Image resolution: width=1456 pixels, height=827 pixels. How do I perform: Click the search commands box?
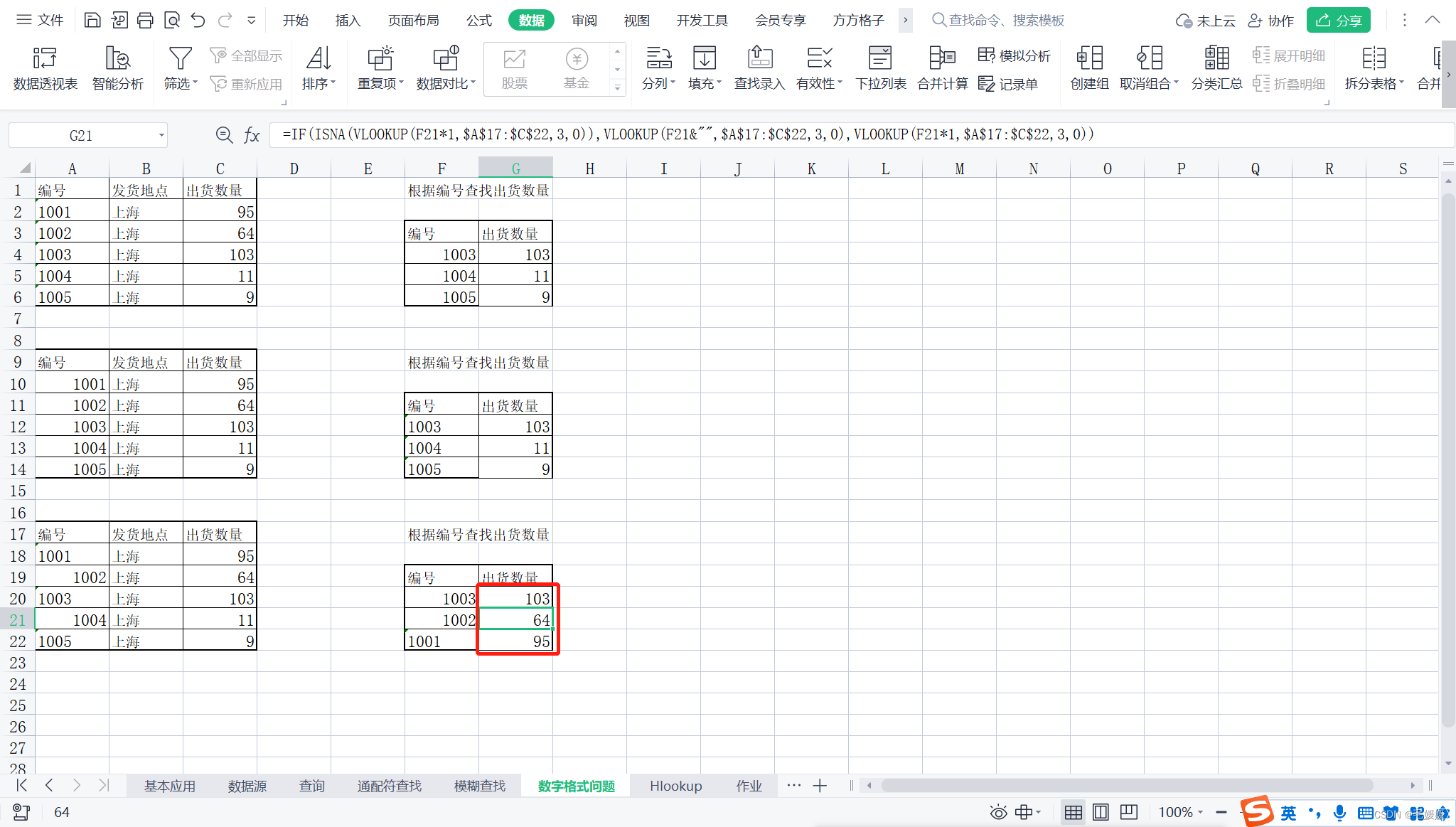pos(999,21)
